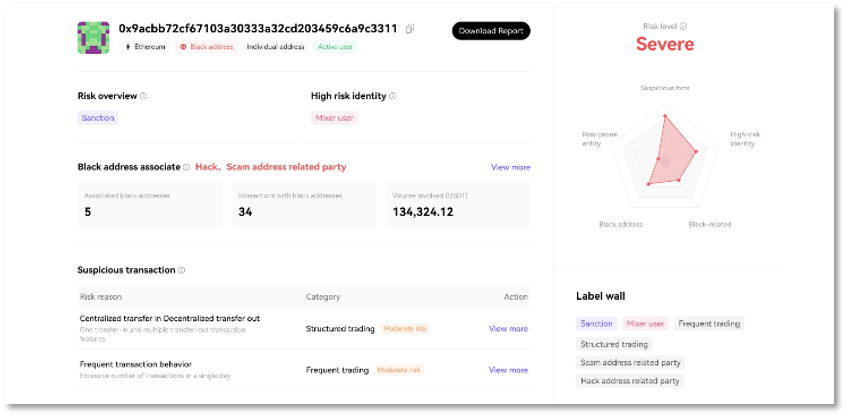The width and height of the screenshot is (848, 418).
Task: Click Hack address related party label
Action: (x=630, y=381)
